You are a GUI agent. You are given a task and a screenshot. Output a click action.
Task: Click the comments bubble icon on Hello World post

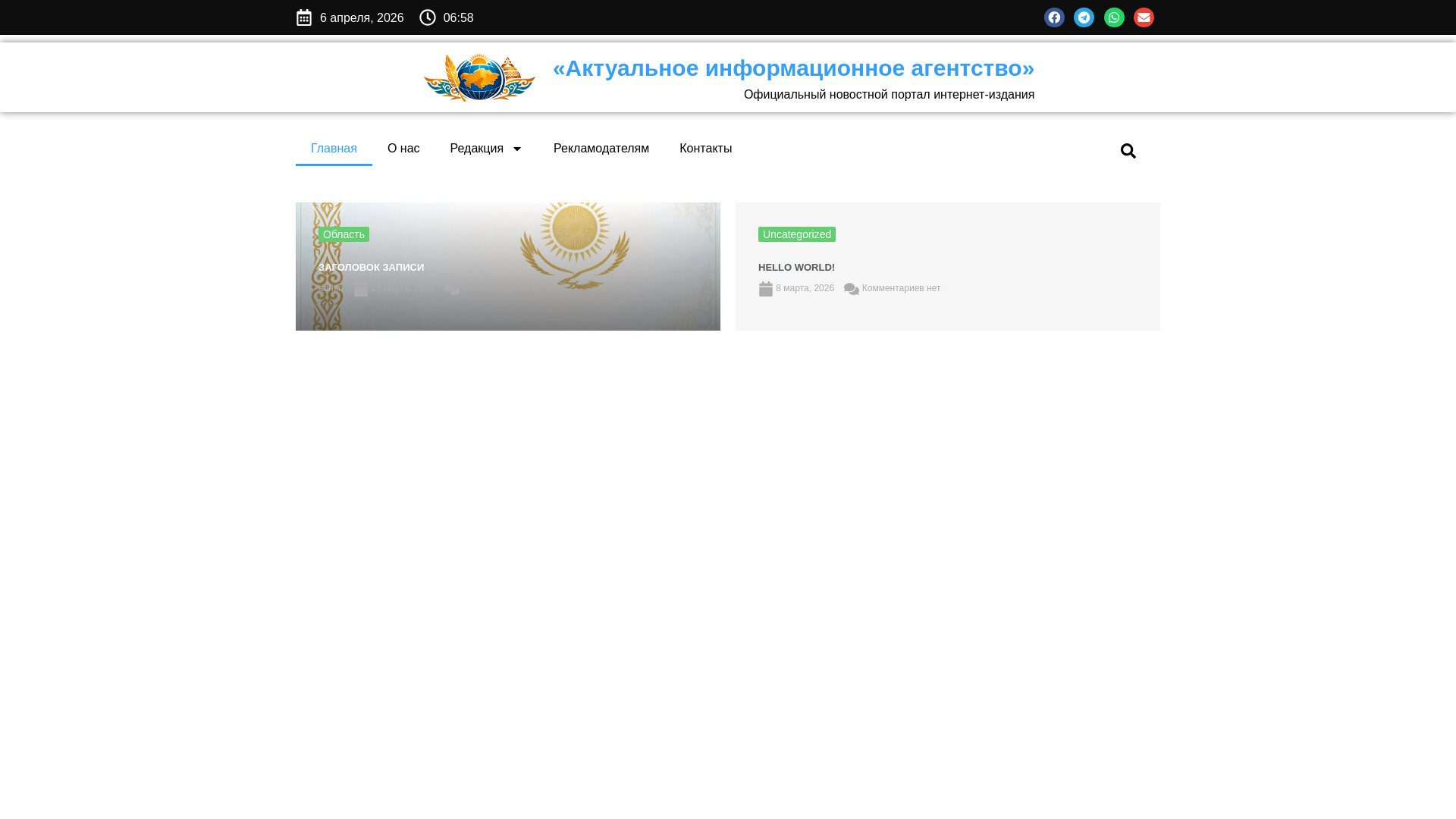coord(852,289)
